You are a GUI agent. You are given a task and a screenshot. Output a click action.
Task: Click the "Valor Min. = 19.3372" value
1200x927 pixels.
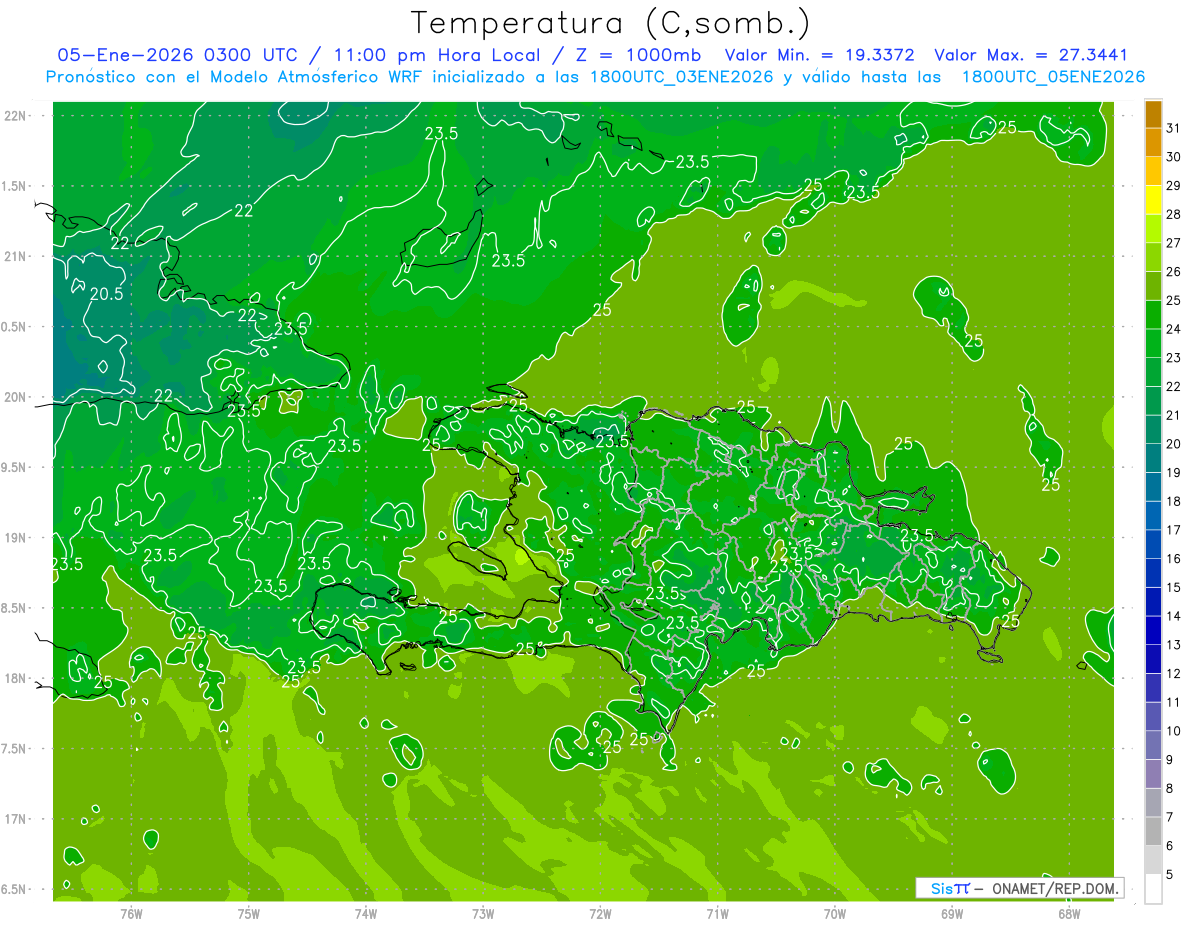pyautogui.click(x=820, y=55)
